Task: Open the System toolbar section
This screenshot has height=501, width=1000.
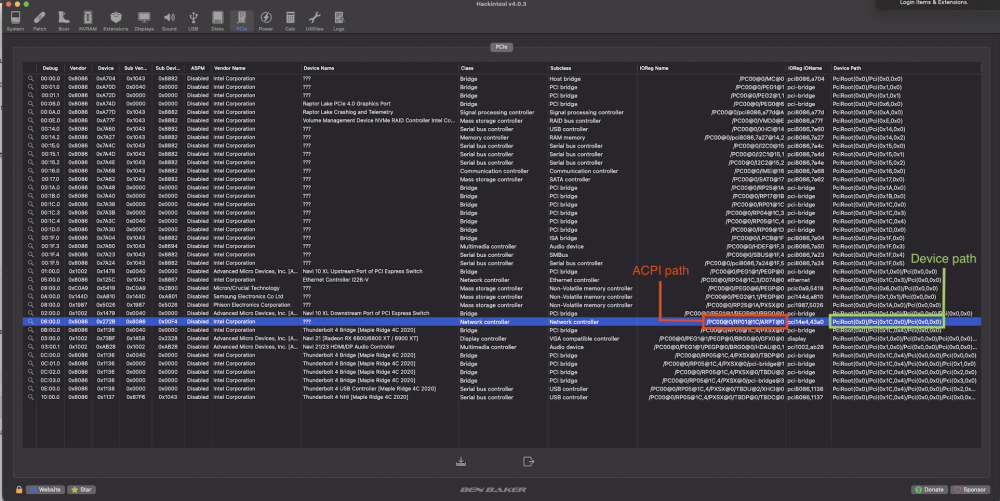Action: 15,20
